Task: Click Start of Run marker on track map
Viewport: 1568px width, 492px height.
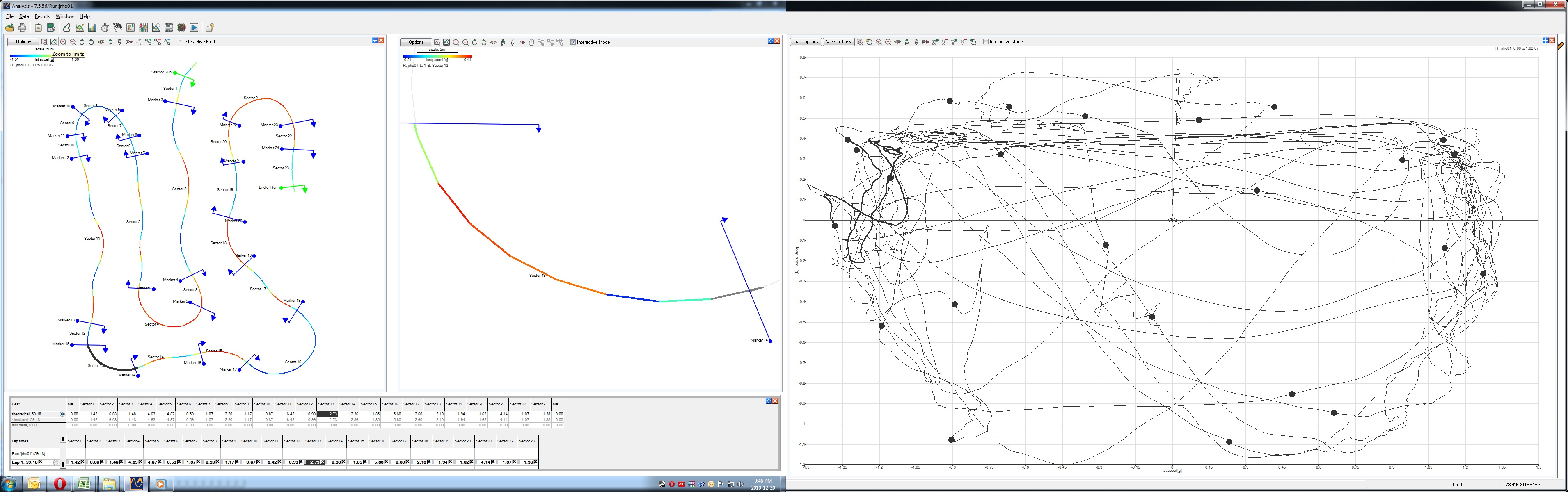Action: [x=175, y=73]
